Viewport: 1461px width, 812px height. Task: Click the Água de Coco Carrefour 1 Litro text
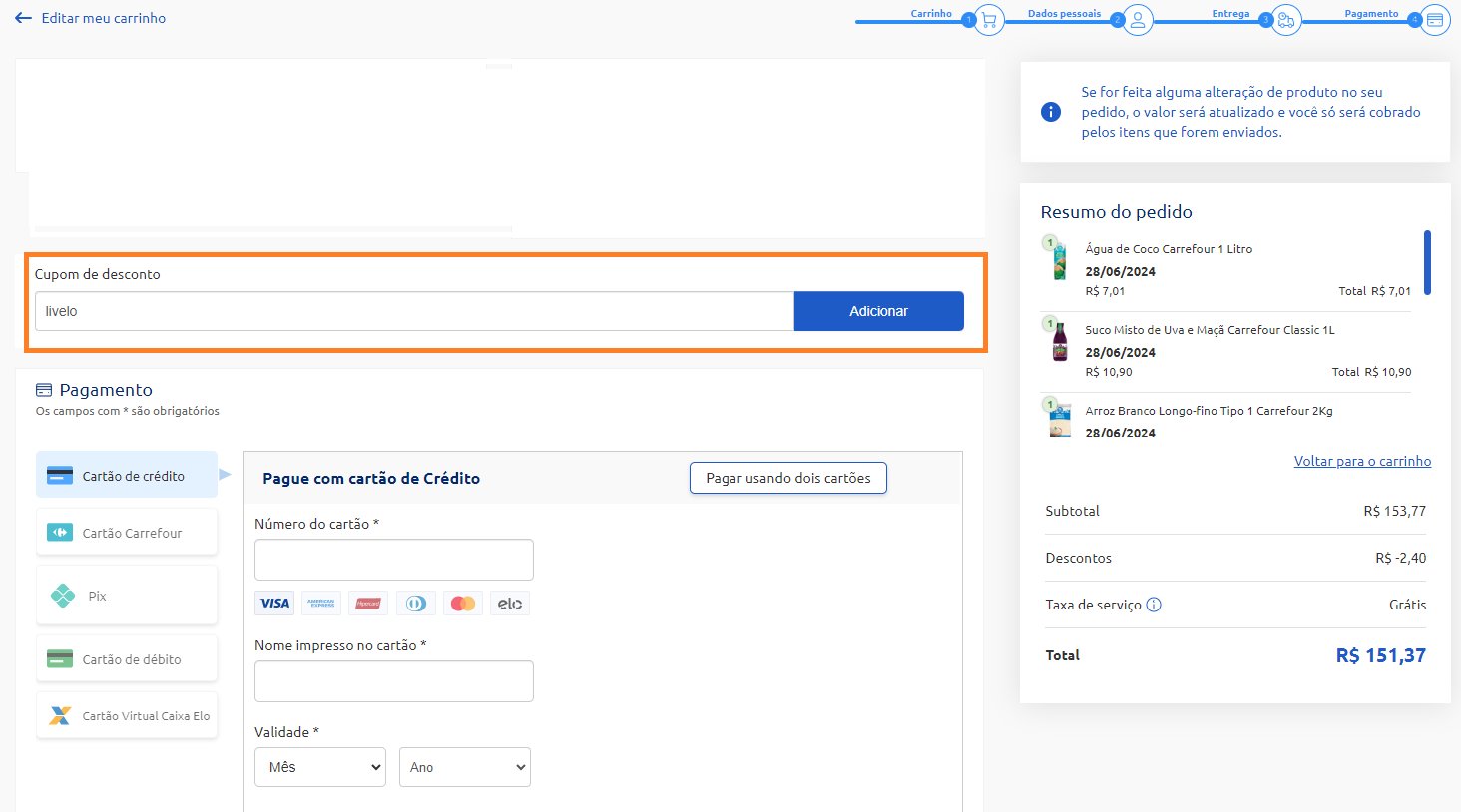1169,249
